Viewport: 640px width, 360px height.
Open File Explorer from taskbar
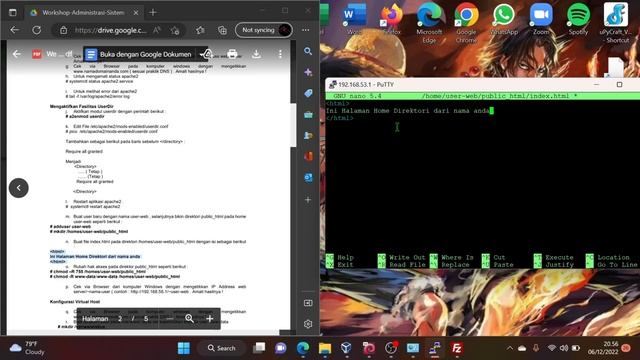pyautogui.click(x=325, y=348)
